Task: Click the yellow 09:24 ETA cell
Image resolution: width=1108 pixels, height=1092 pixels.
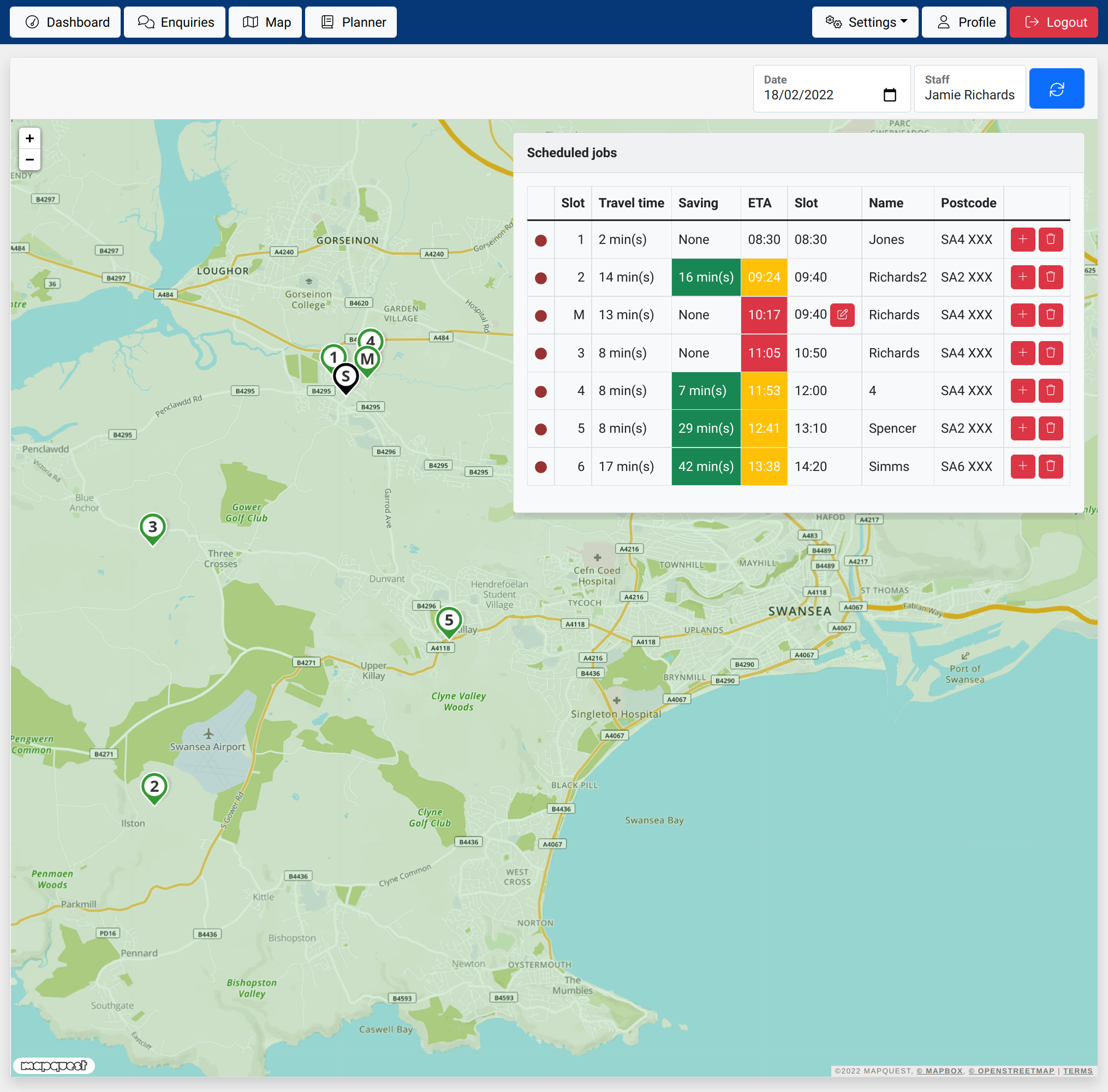Action: point(764,277)
